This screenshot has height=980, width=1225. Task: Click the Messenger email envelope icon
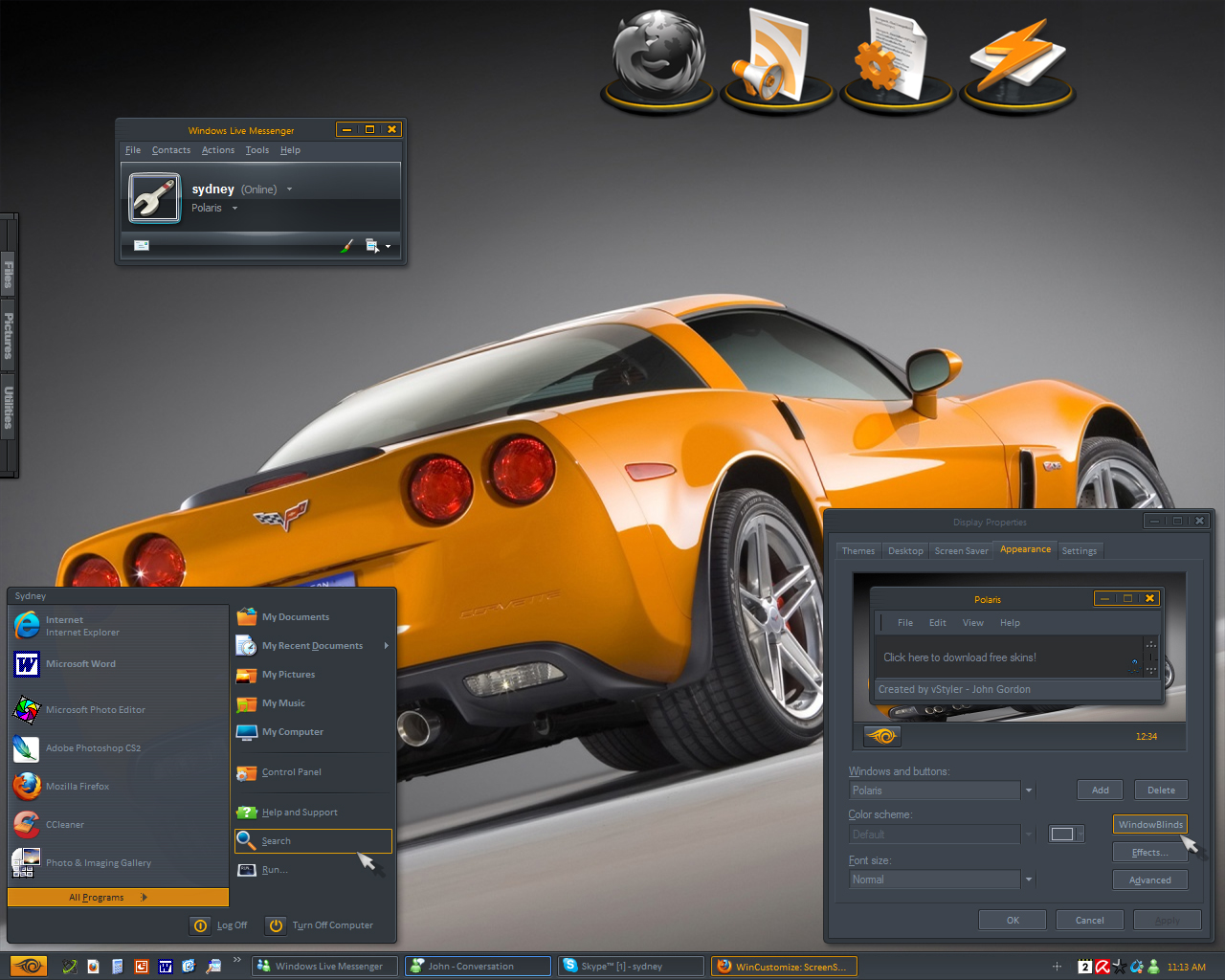pos(142,246)
